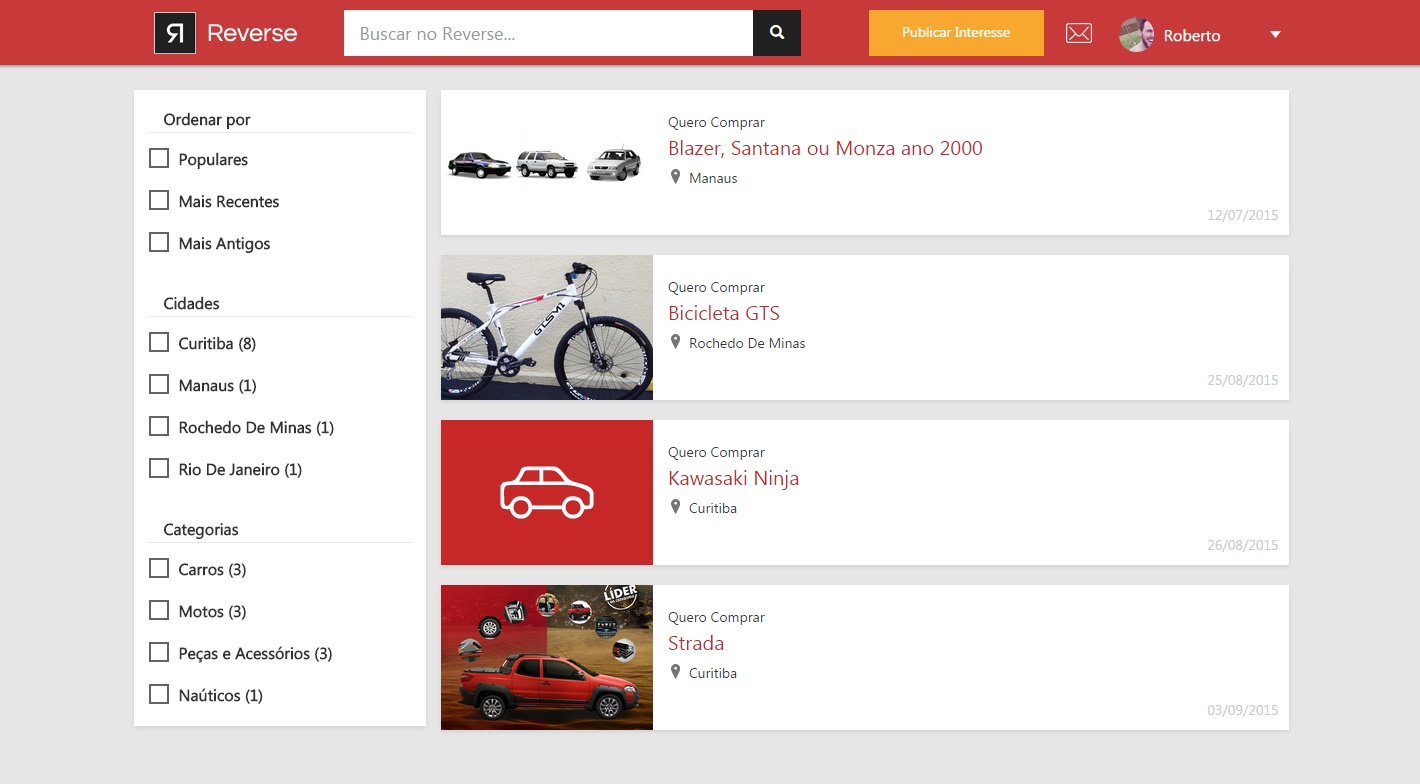Open the Bicicleta GTS listing title
Screen dimensions: 1420x784
723,313
